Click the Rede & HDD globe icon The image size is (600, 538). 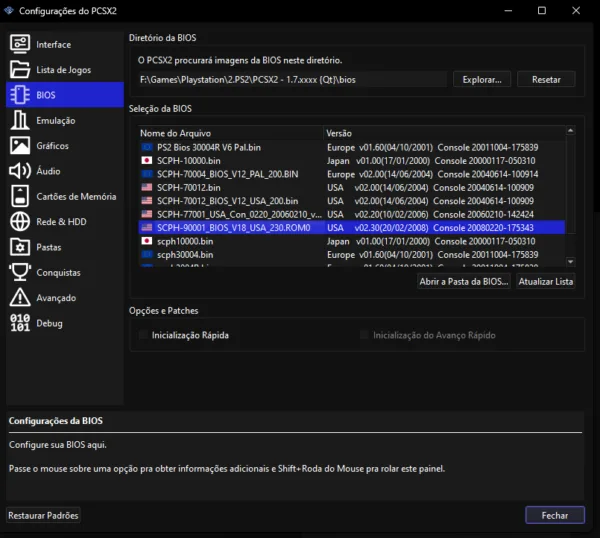[20, 222]
